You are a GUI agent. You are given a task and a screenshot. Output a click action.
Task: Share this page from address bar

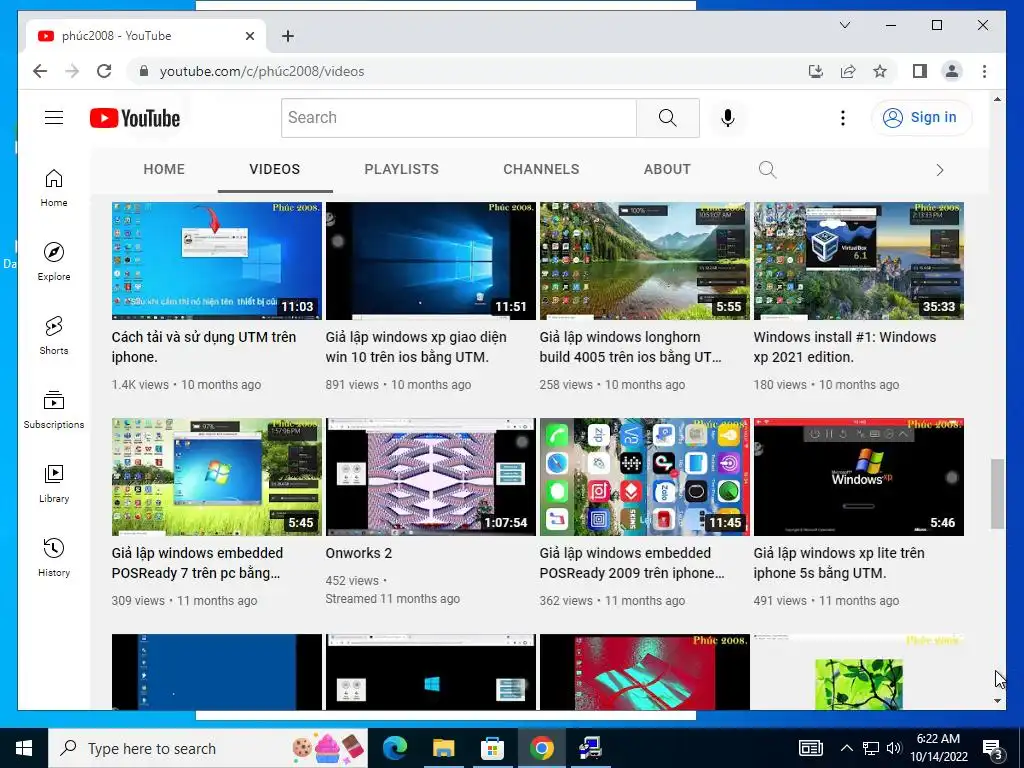(848, 71)
